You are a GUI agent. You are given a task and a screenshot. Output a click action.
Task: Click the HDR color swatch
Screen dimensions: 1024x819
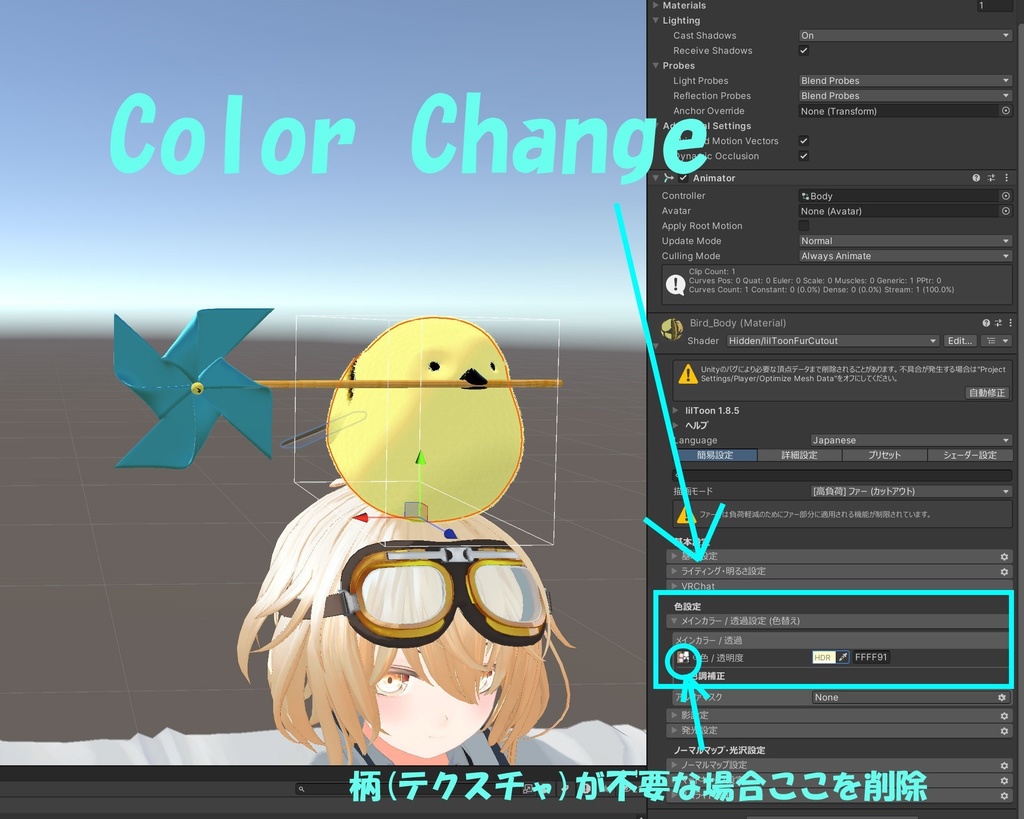[825, 657]
